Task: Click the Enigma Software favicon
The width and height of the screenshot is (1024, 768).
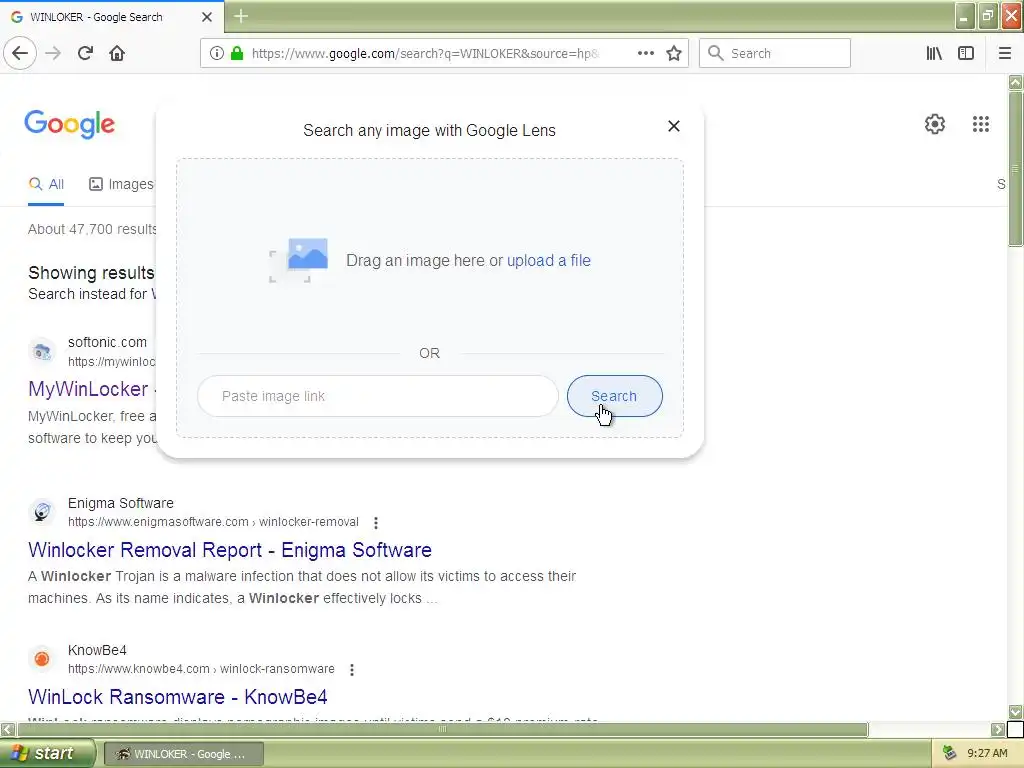Action: click(x=42, y=512)
